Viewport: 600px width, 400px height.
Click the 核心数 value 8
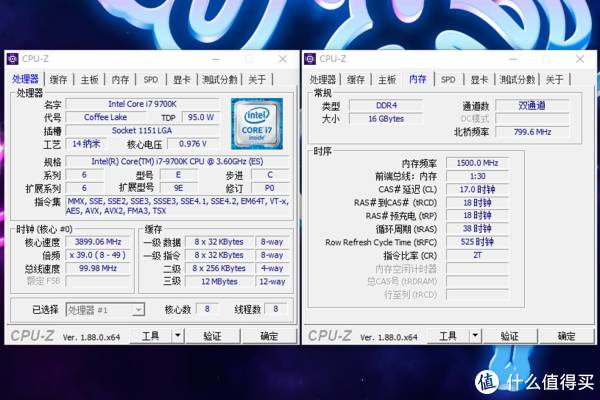pyautogui.click(x=207, y=309)
